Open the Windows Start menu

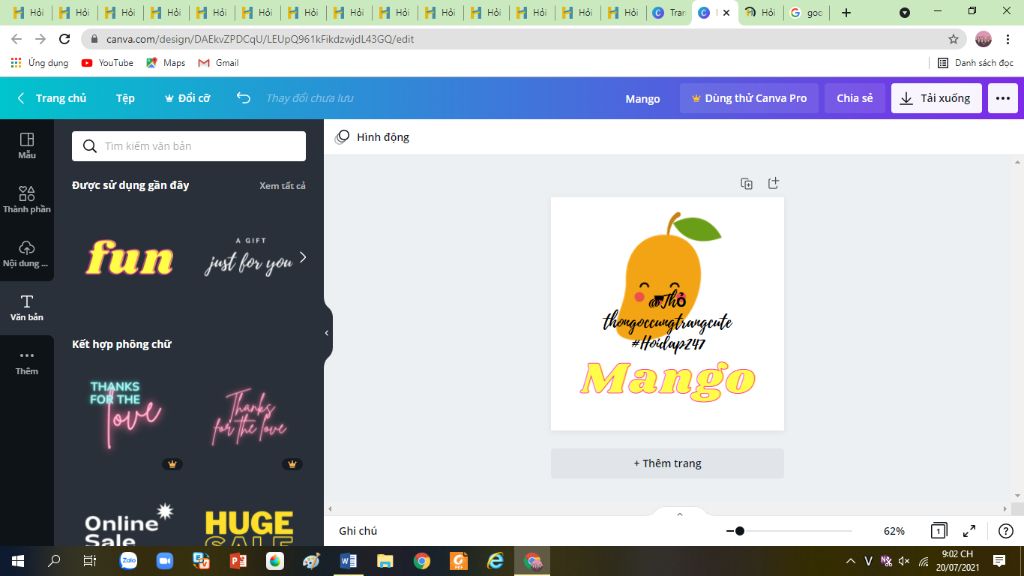(18, 561)
